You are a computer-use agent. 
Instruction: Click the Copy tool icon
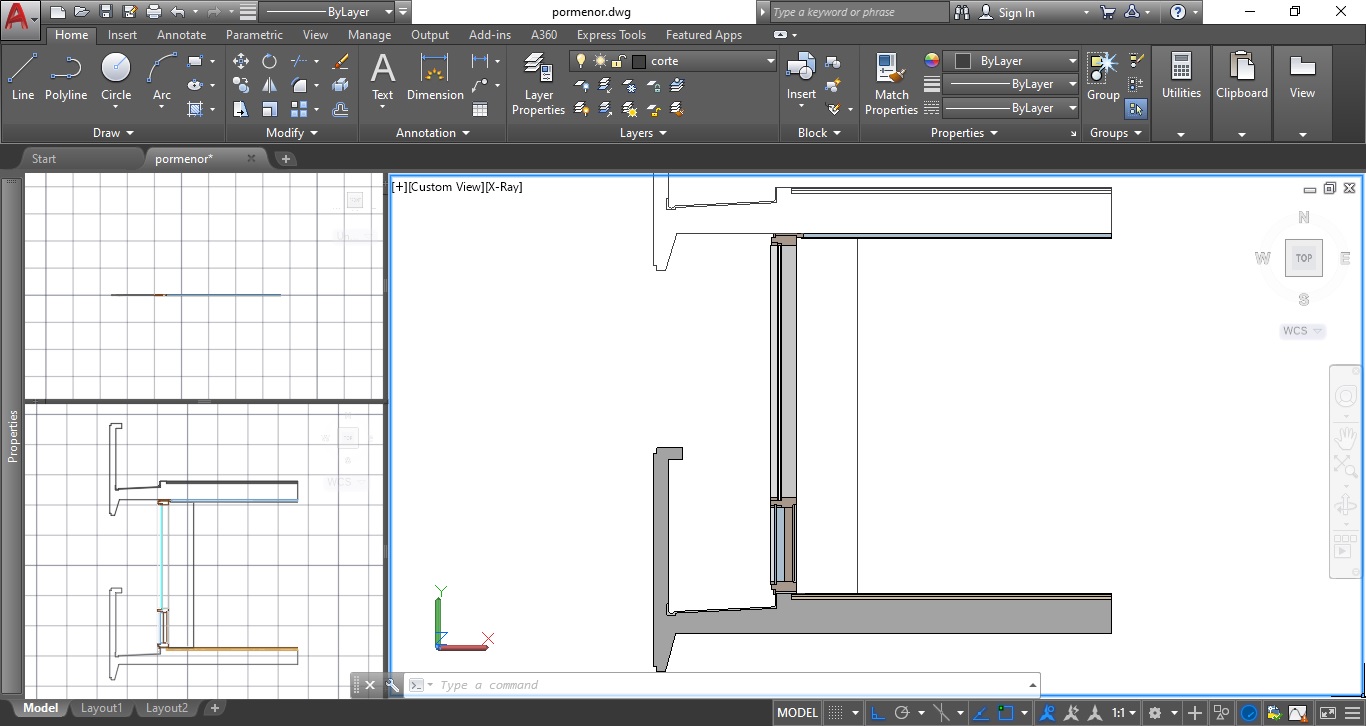pyautogui.click(x=241, y=85)
